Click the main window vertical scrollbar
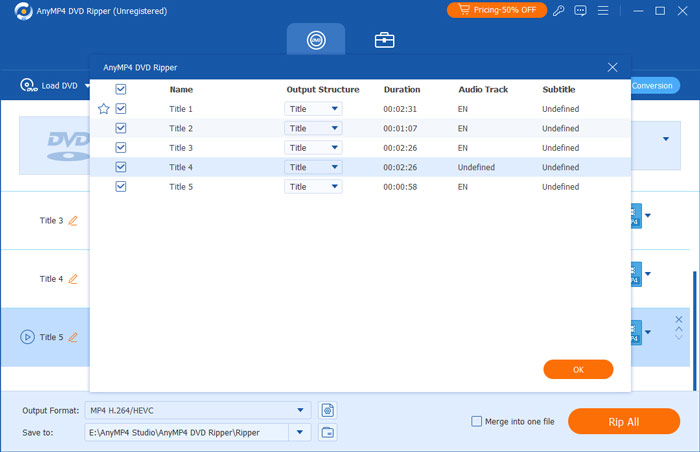 click(694, 331)
